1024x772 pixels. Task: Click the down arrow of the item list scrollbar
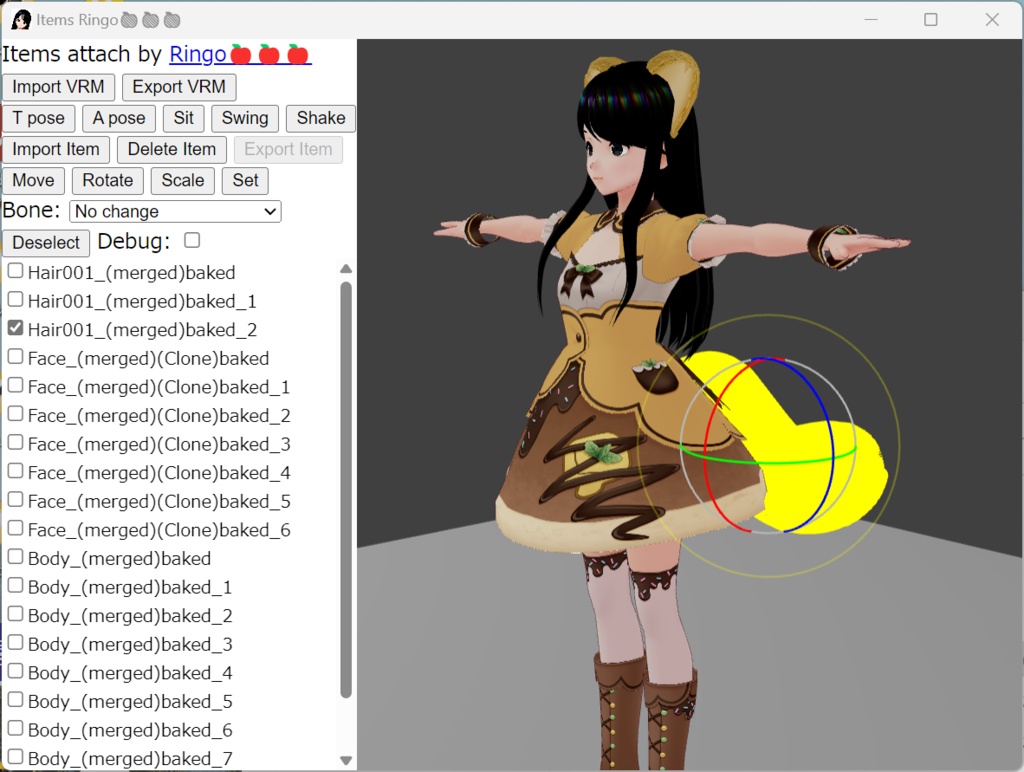(346, 759)
